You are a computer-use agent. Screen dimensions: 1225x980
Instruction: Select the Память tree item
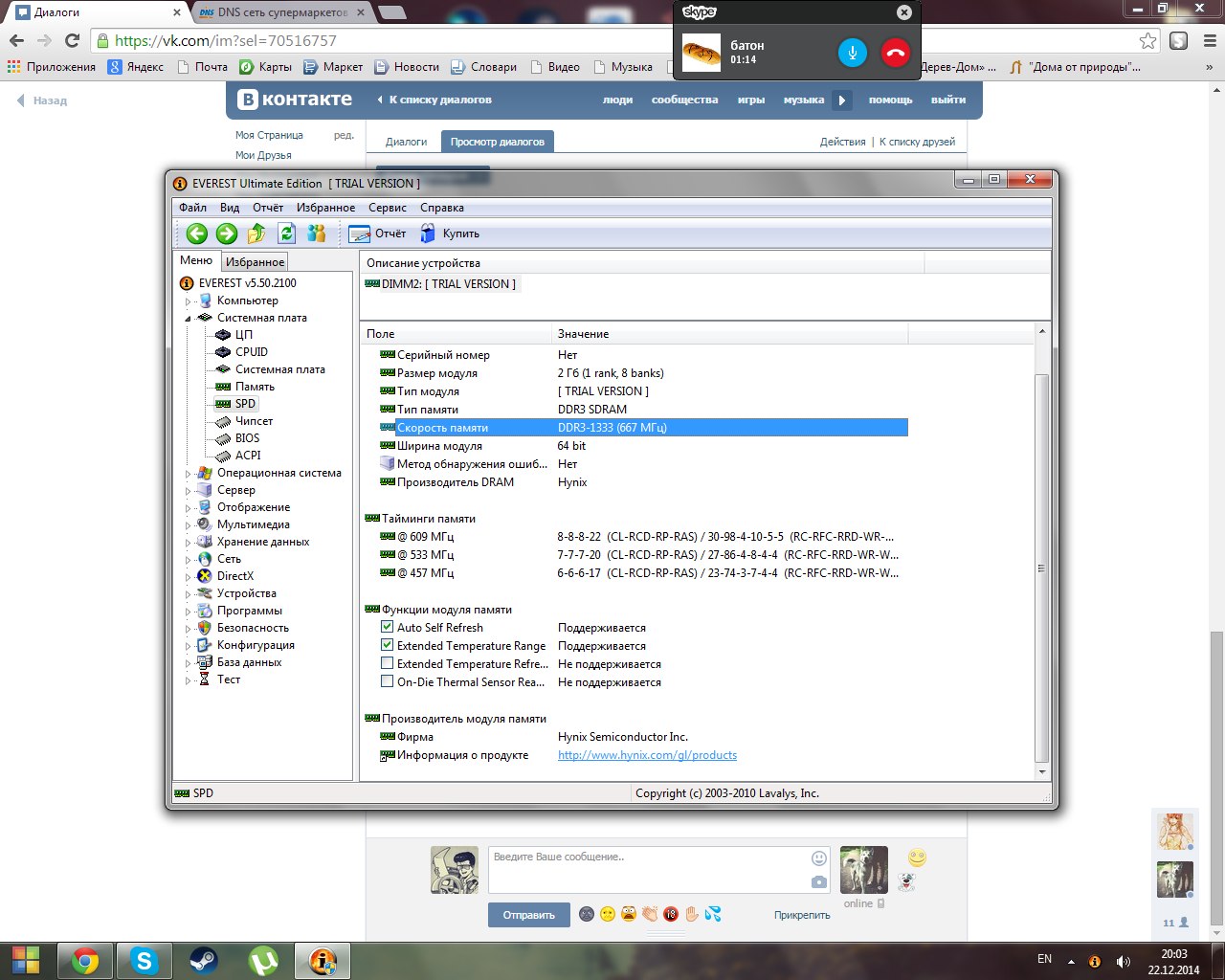[255, 387]
